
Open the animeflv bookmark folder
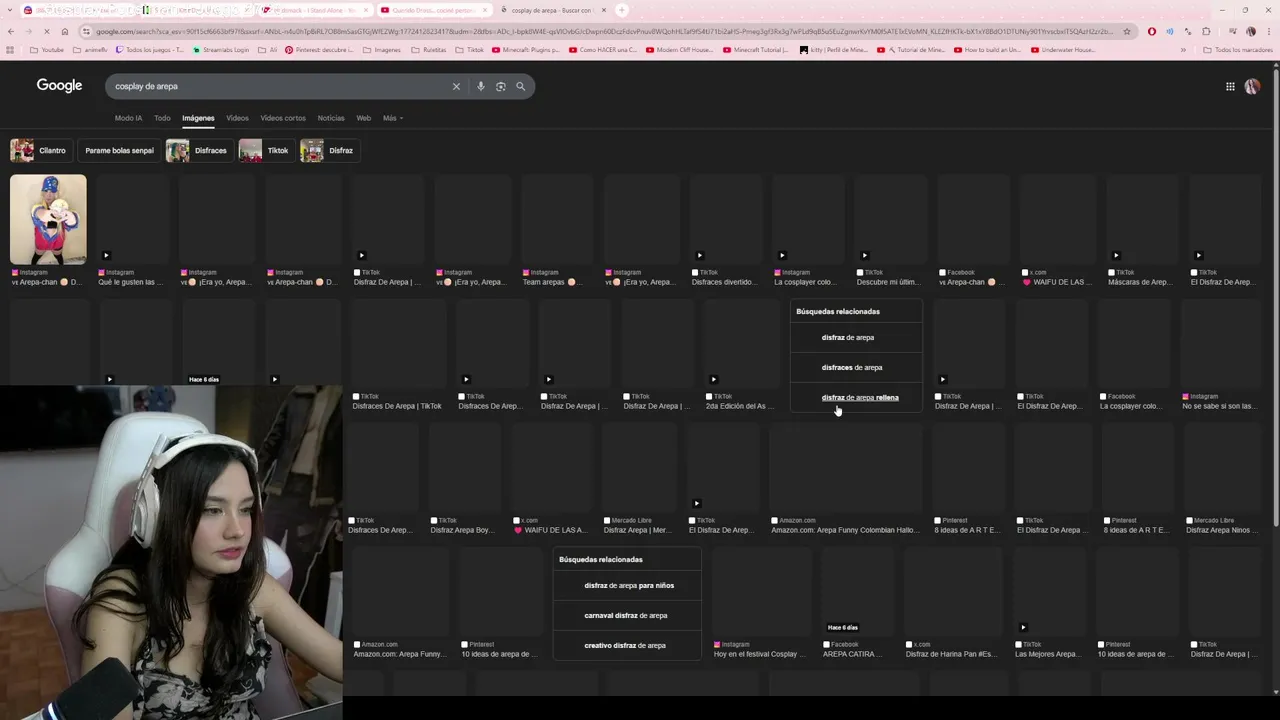click(x=89, y=50)
